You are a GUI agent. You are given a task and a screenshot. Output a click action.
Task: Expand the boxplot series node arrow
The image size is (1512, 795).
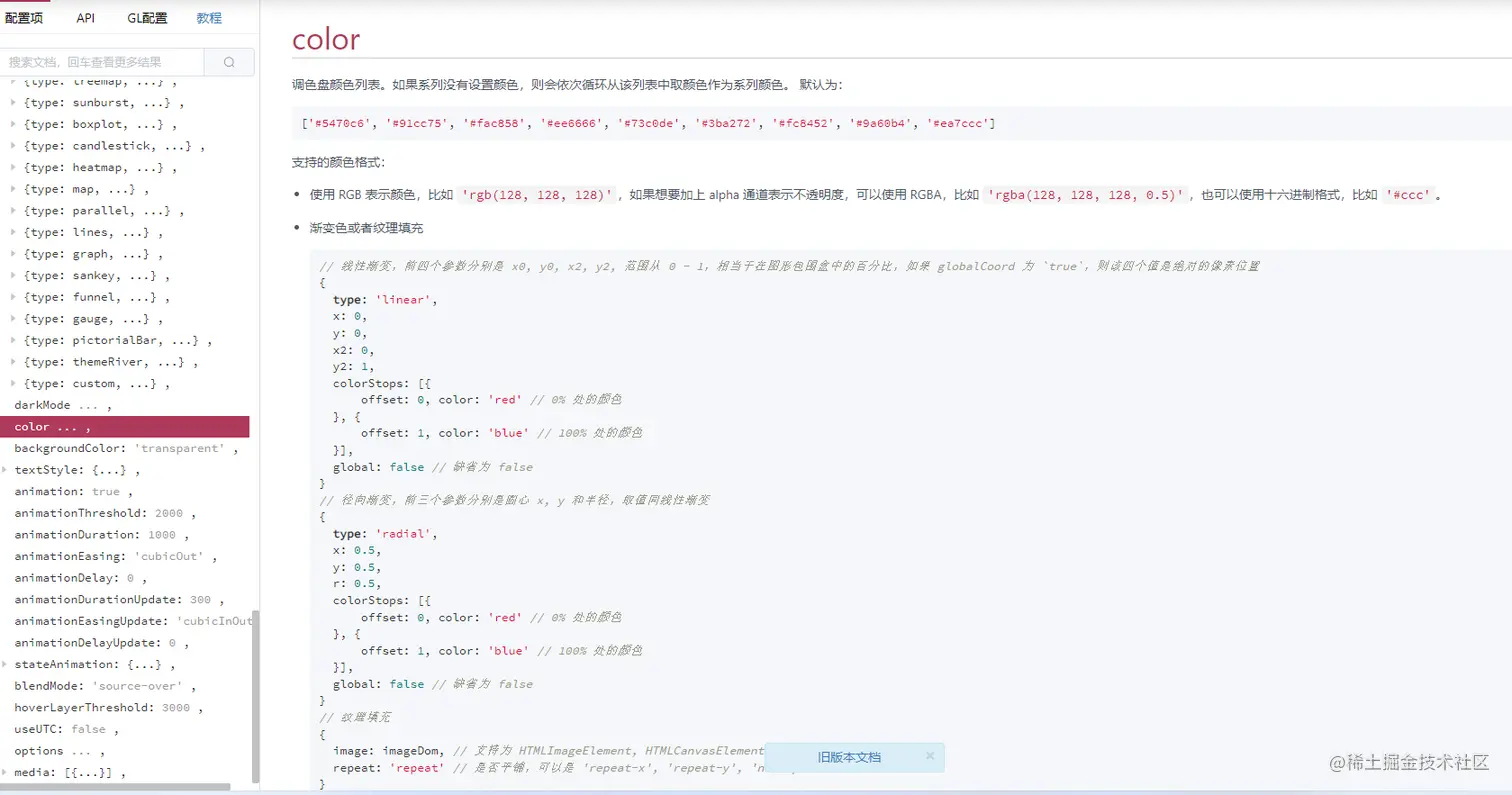13,124
